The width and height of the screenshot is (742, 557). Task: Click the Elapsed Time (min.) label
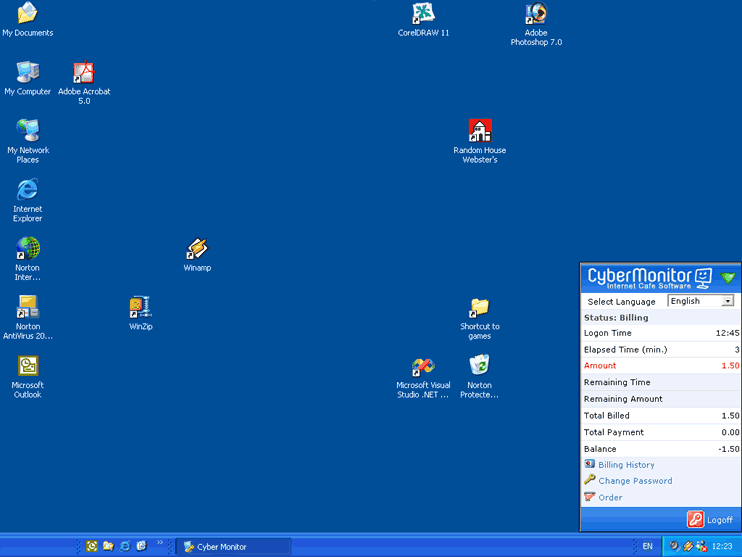click(626, 350)
